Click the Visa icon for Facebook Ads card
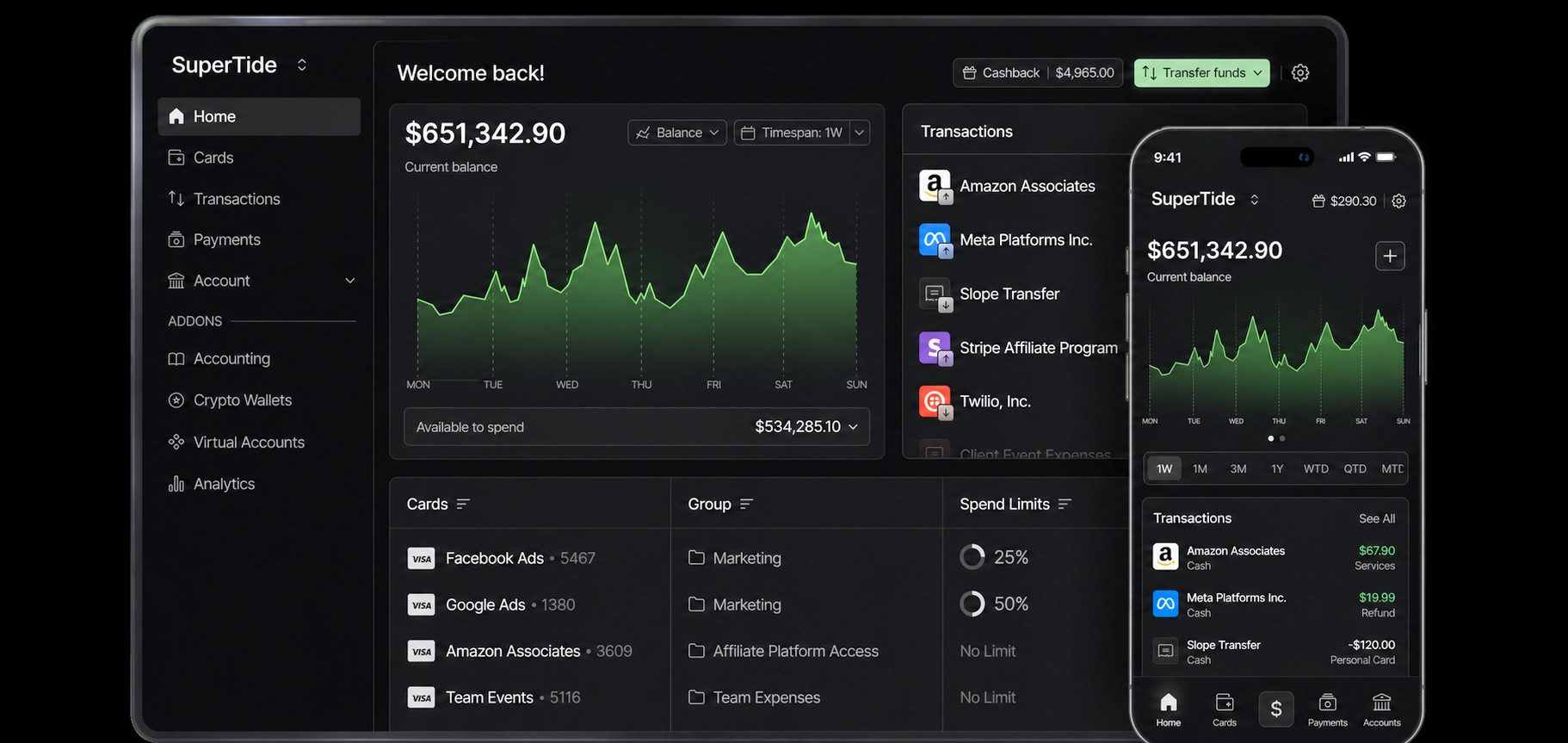 click(x=421, y=559)
